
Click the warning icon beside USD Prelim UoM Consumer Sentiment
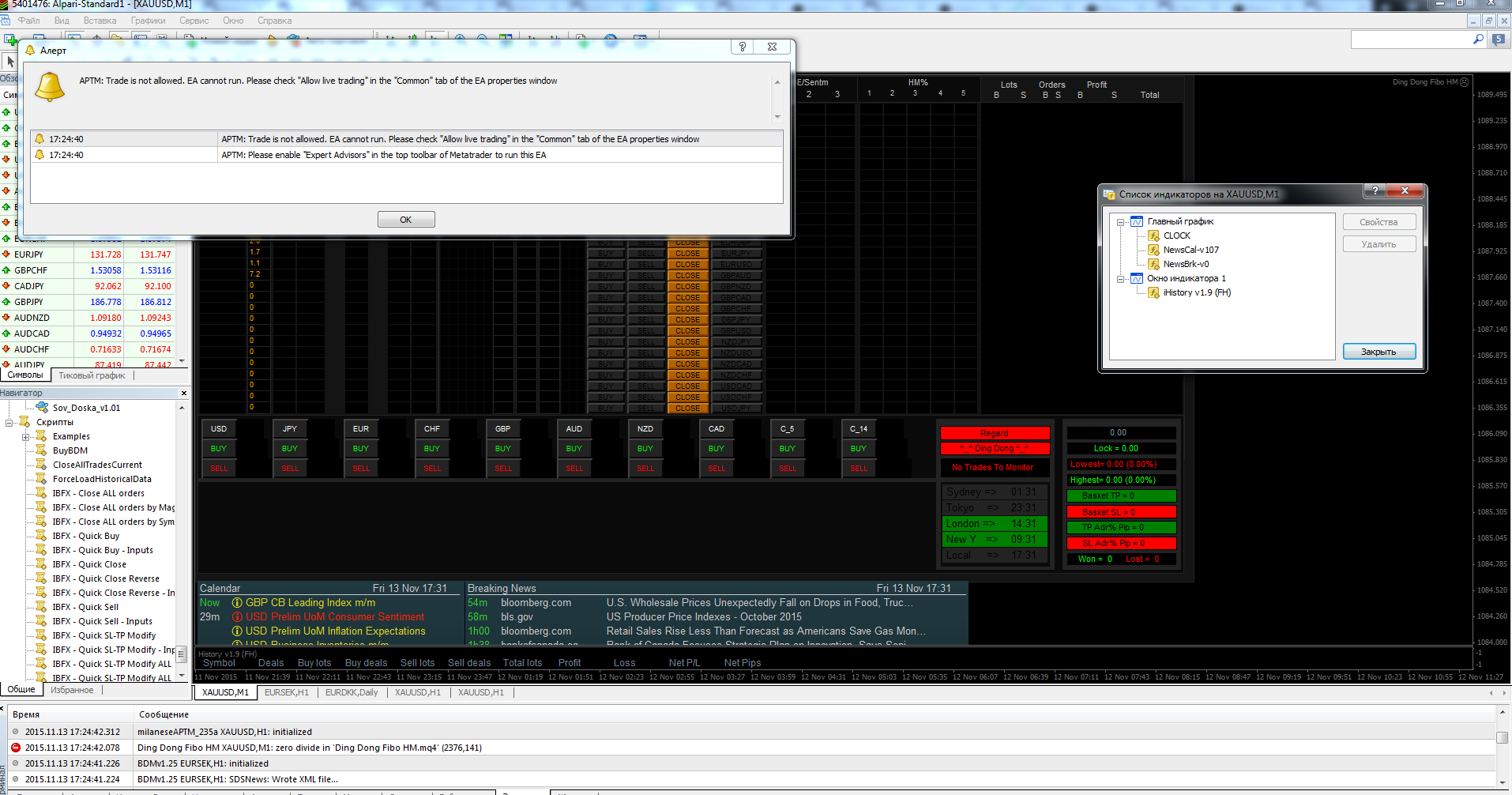tap(237, 617)
